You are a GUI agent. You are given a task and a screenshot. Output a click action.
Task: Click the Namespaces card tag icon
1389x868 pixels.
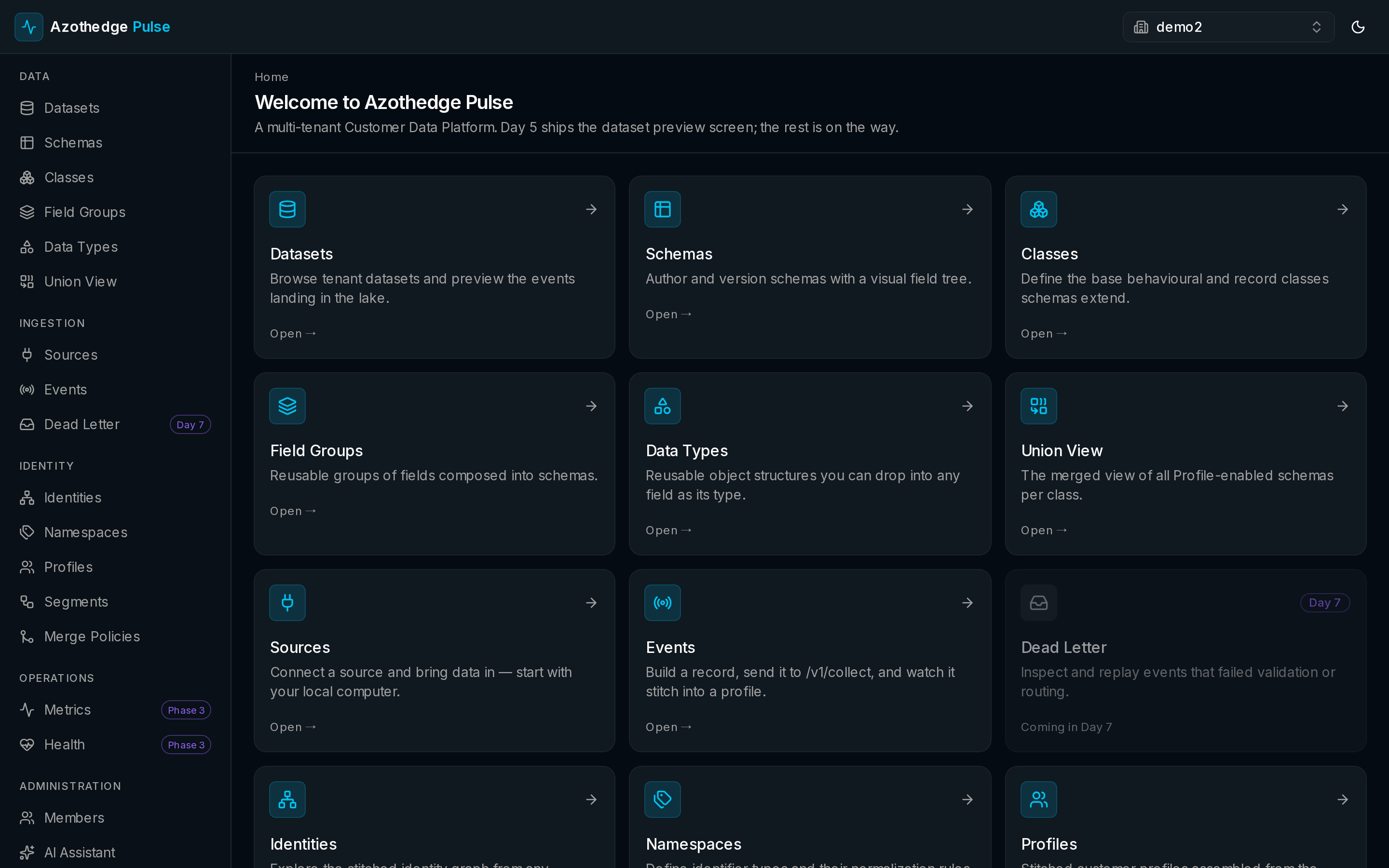point(662,799)
